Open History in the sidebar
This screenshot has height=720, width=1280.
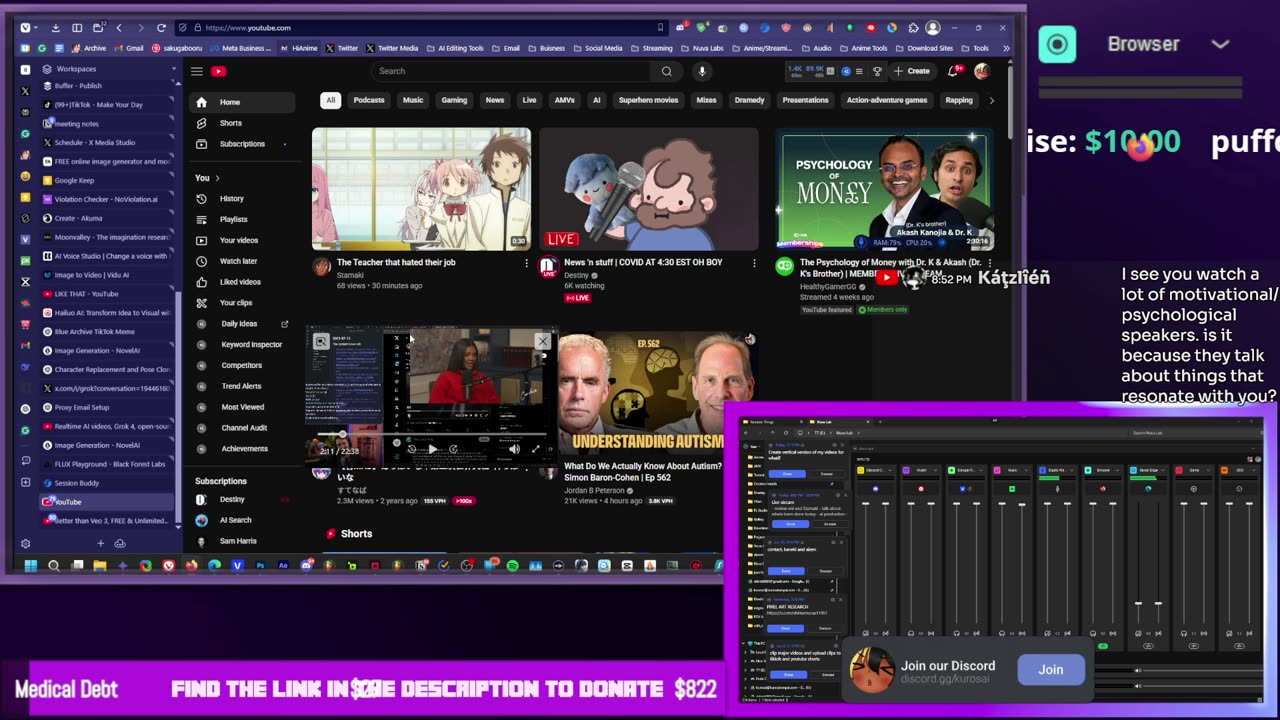tap(242, 199)
